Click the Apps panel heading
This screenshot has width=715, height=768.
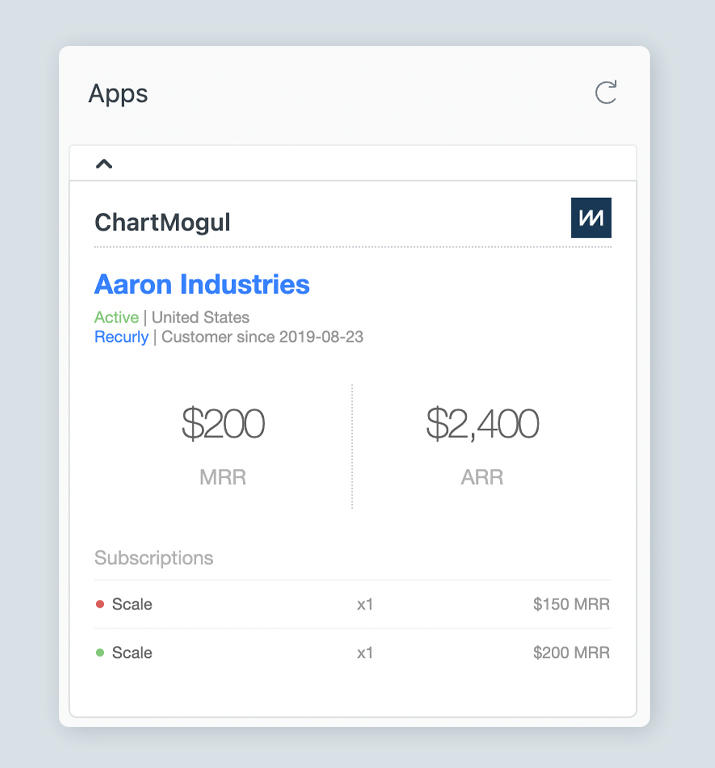point(118,94)
